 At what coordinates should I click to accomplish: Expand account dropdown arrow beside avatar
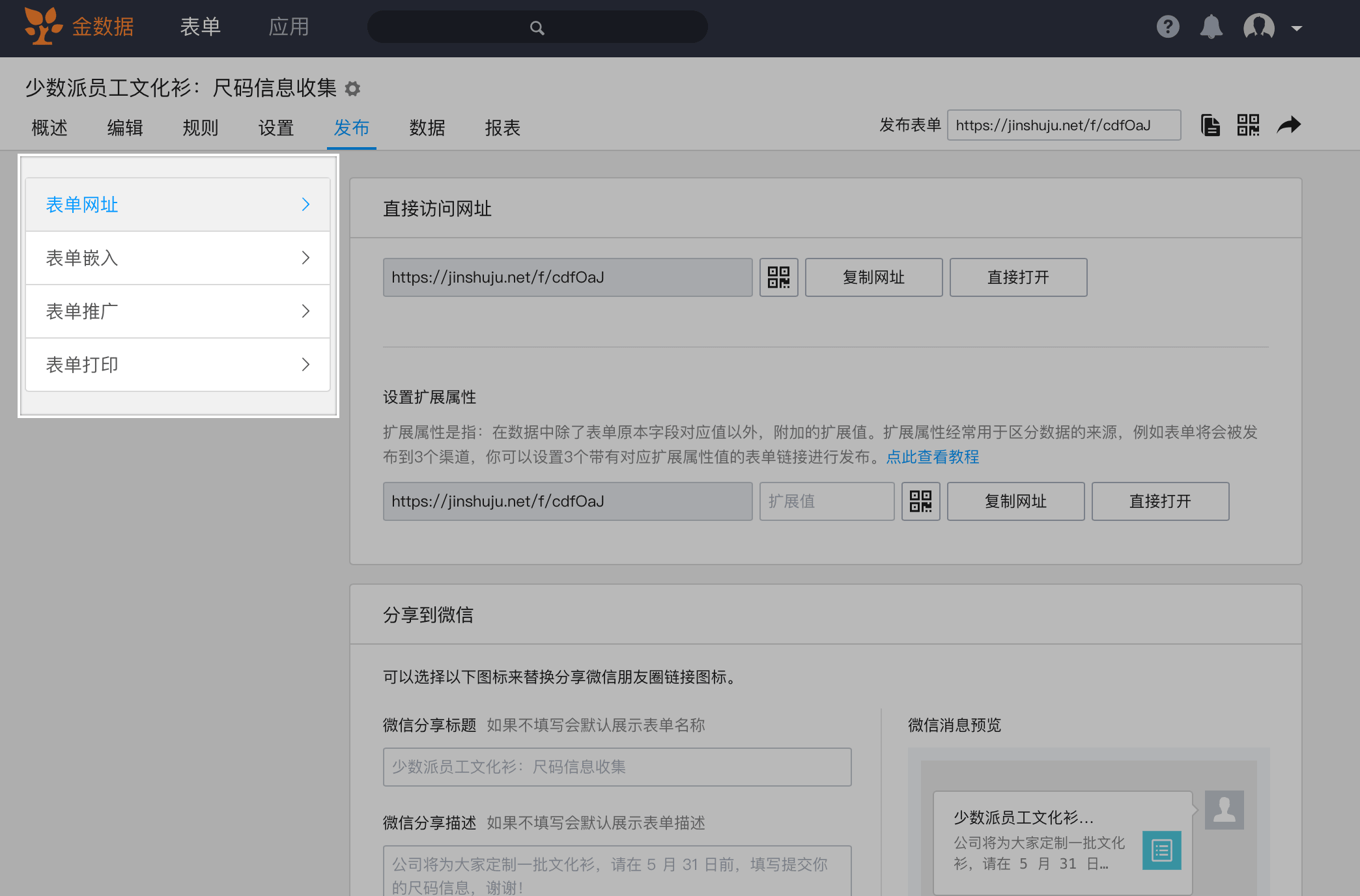pyautogui.click(x=1296, y=29)
